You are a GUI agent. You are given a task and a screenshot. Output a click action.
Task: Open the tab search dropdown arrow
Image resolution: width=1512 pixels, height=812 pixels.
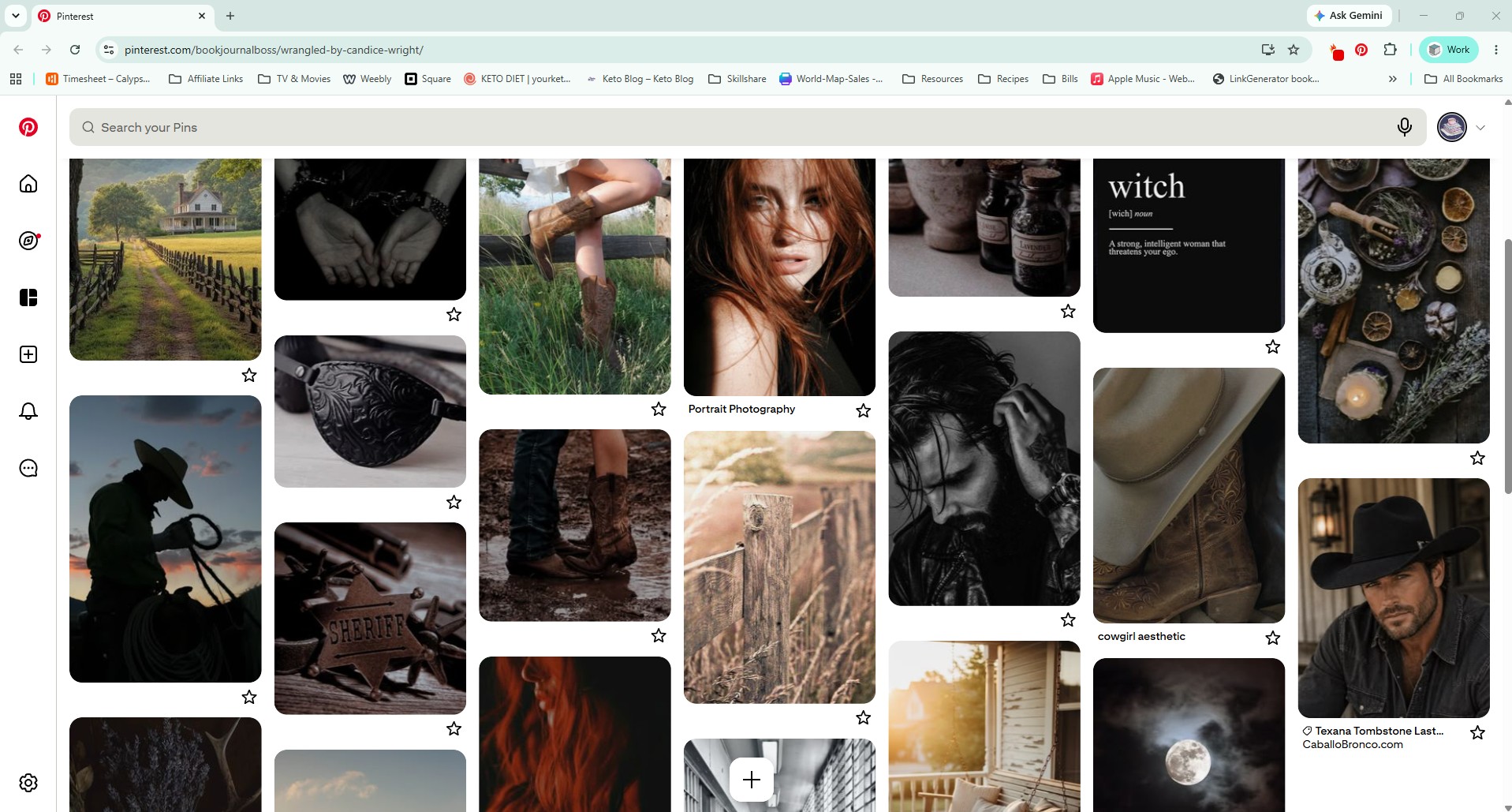(16, 16)
